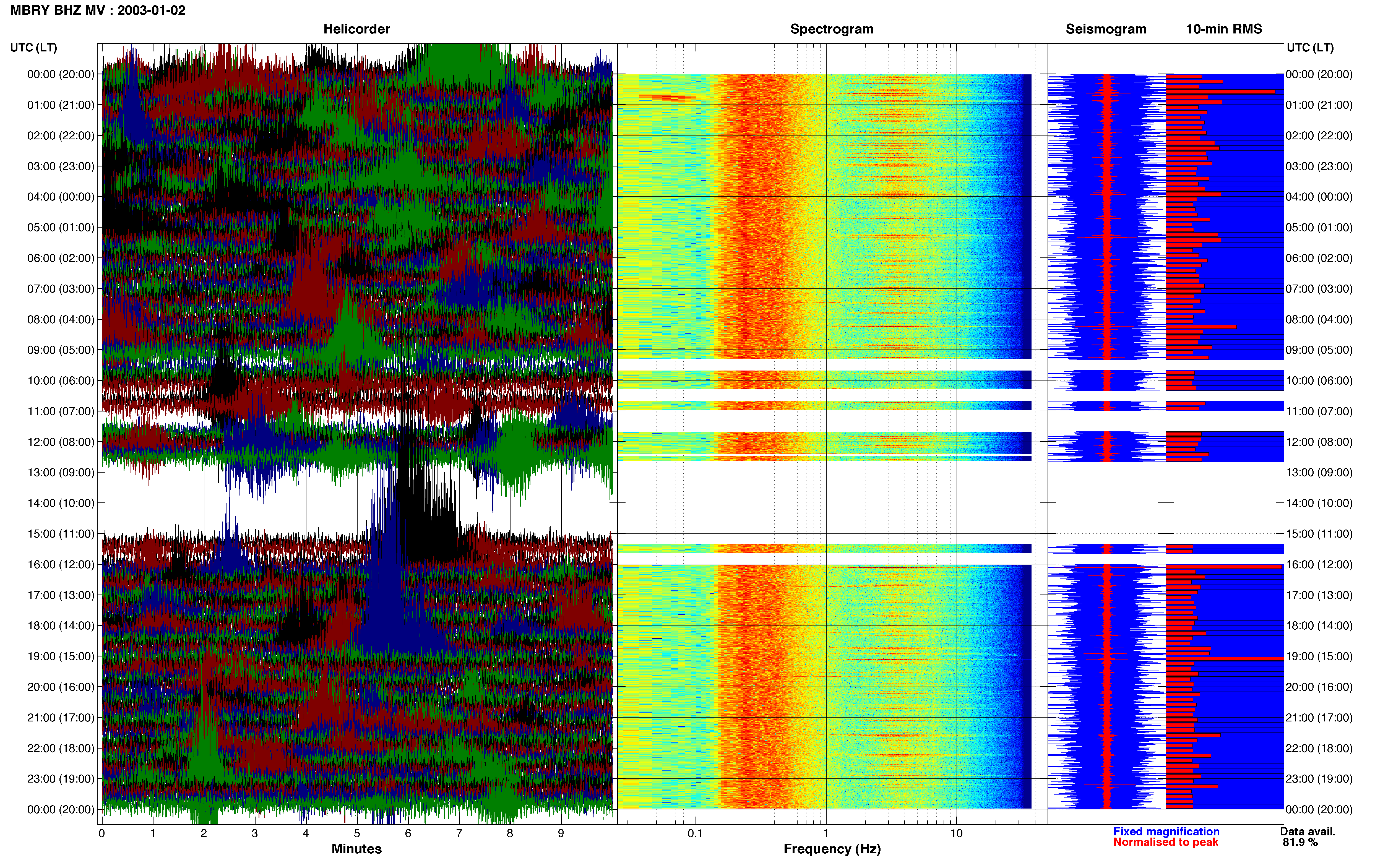The image size is (1388, 868).
Task: Click left time label '03:00 (23:00)'
Action: (x=61, y=166)
